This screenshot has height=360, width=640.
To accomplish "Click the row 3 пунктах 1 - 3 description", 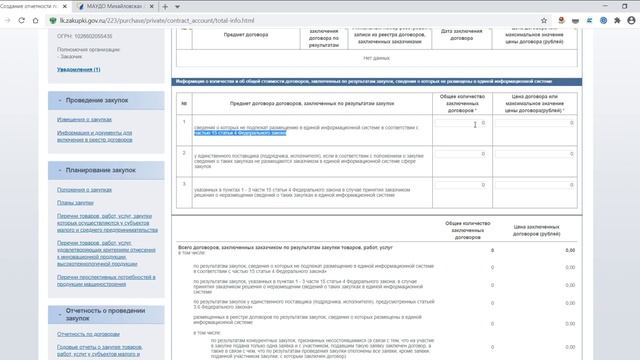I will [x=302, y=193].
